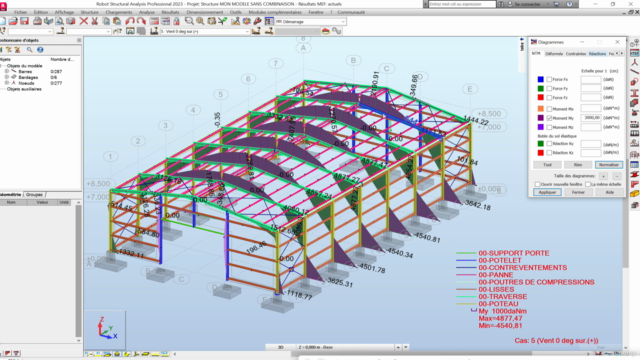Click the red X delete icon

click(84, 21)
